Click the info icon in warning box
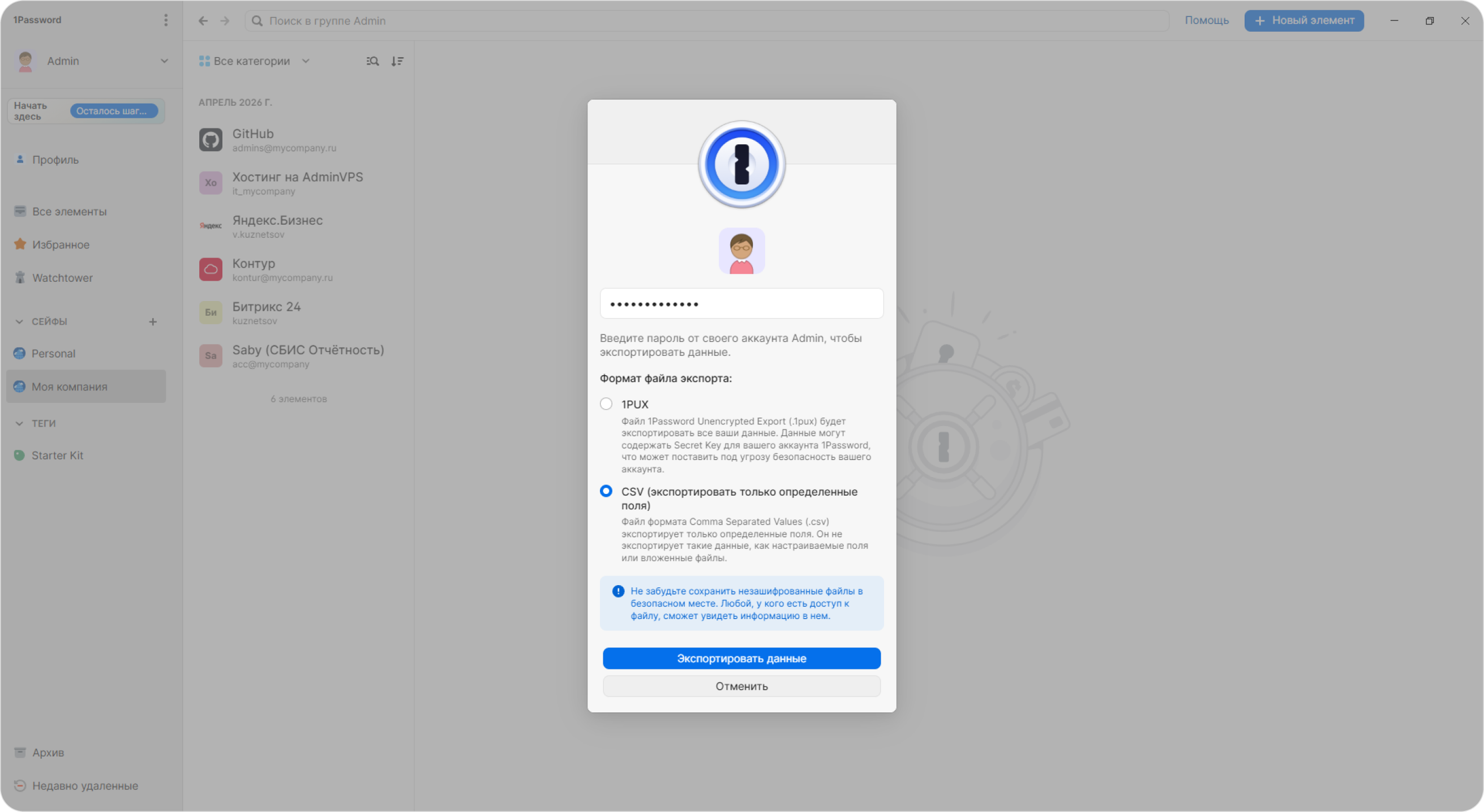Screen dimensions: 1484x812 click(x=618, y=591)
